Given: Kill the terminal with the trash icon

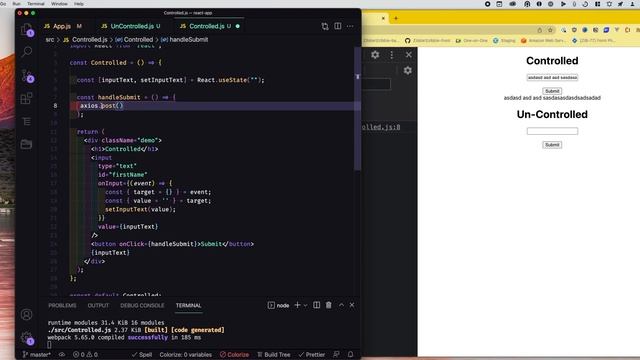Looking at the screenshot, I should tap(329, 305).
